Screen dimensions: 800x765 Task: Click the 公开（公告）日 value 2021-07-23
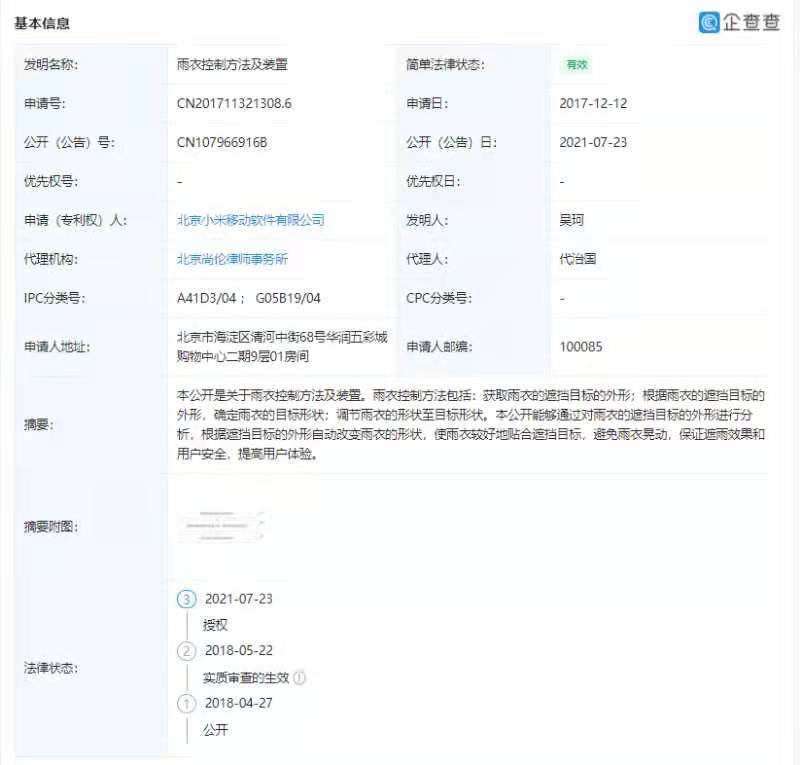point(593,142)
